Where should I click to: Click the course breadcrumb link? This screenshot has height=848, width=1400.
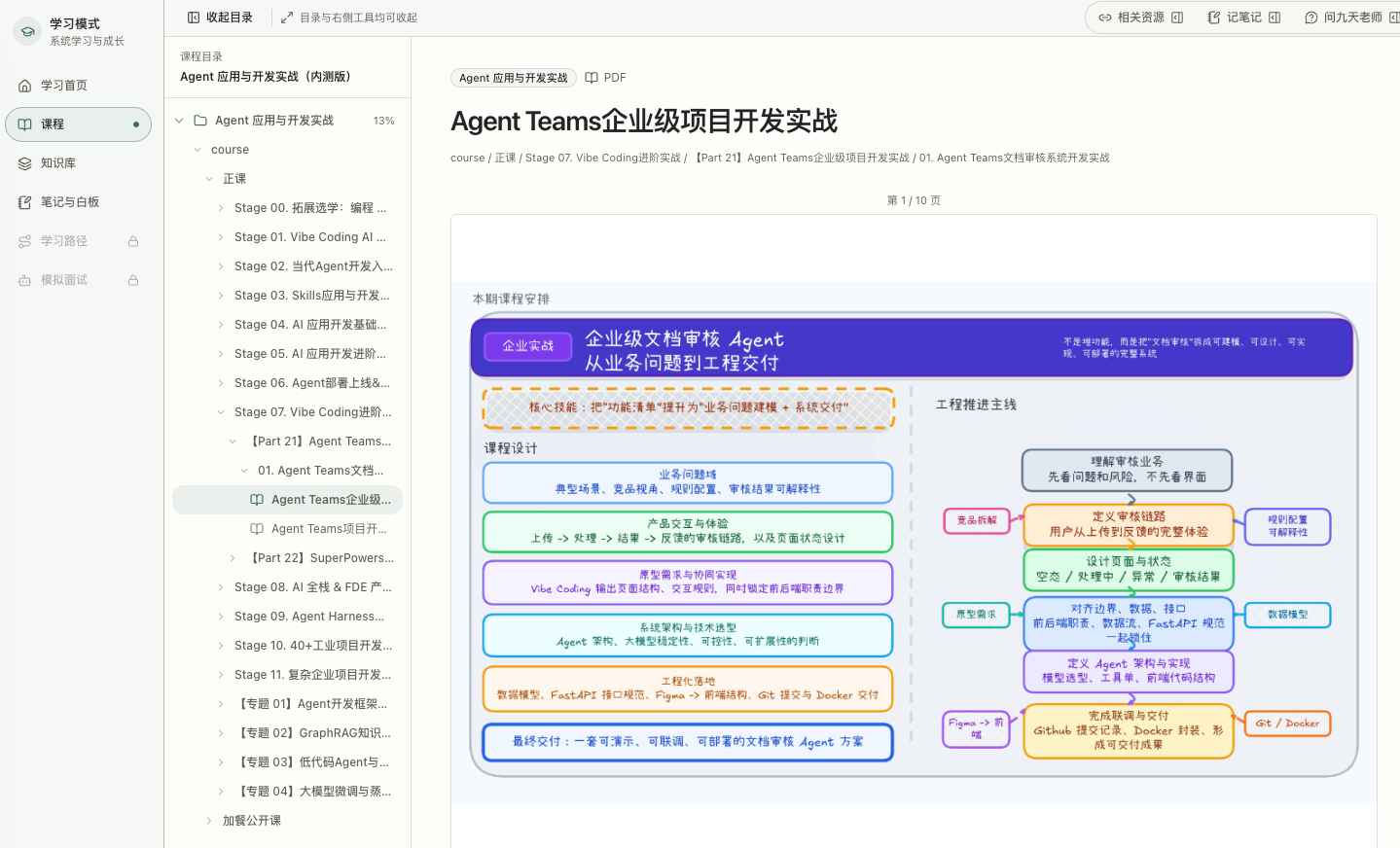(468, 158)
